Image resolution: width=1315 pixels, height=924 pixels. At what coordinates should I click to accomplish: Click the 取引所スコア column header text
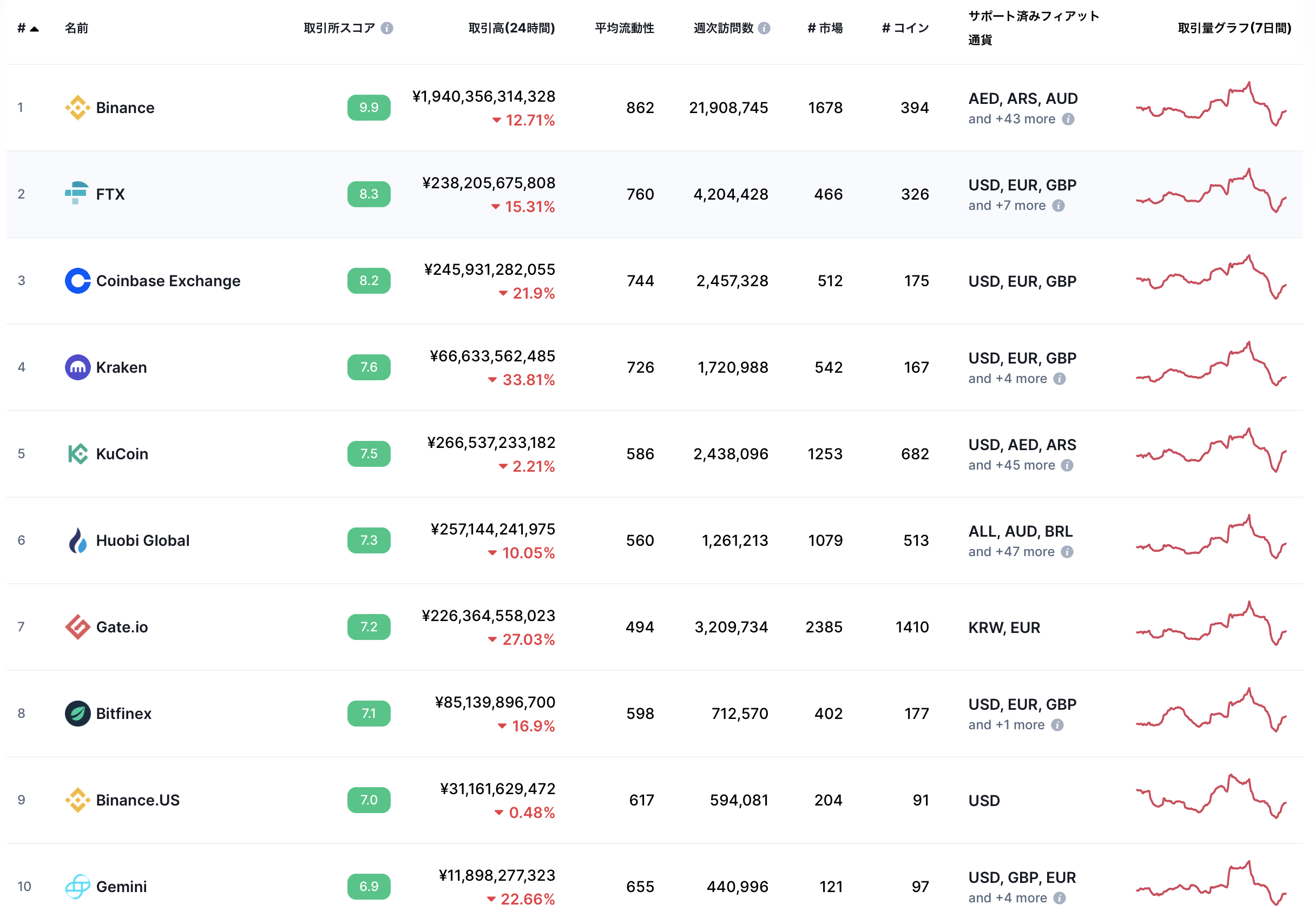339,28
